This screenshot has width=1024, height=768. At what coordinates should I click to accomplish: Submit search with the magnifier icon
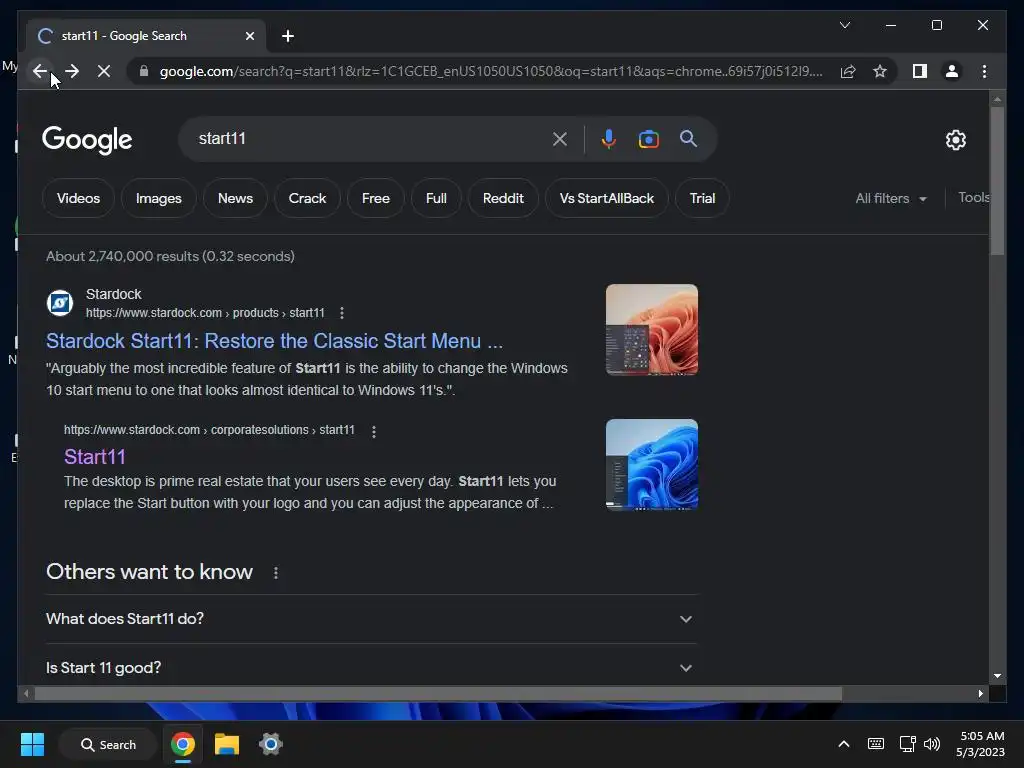[x=688, y=138]
